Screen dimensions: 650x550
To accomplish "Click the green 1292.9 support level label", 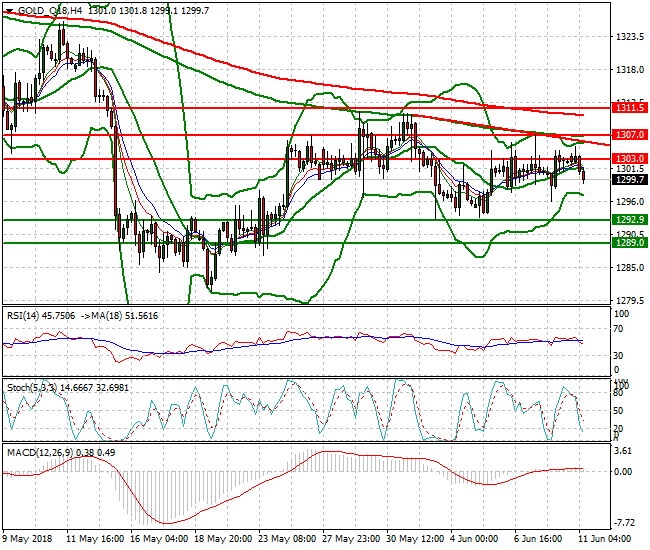I will coord(630,220).
